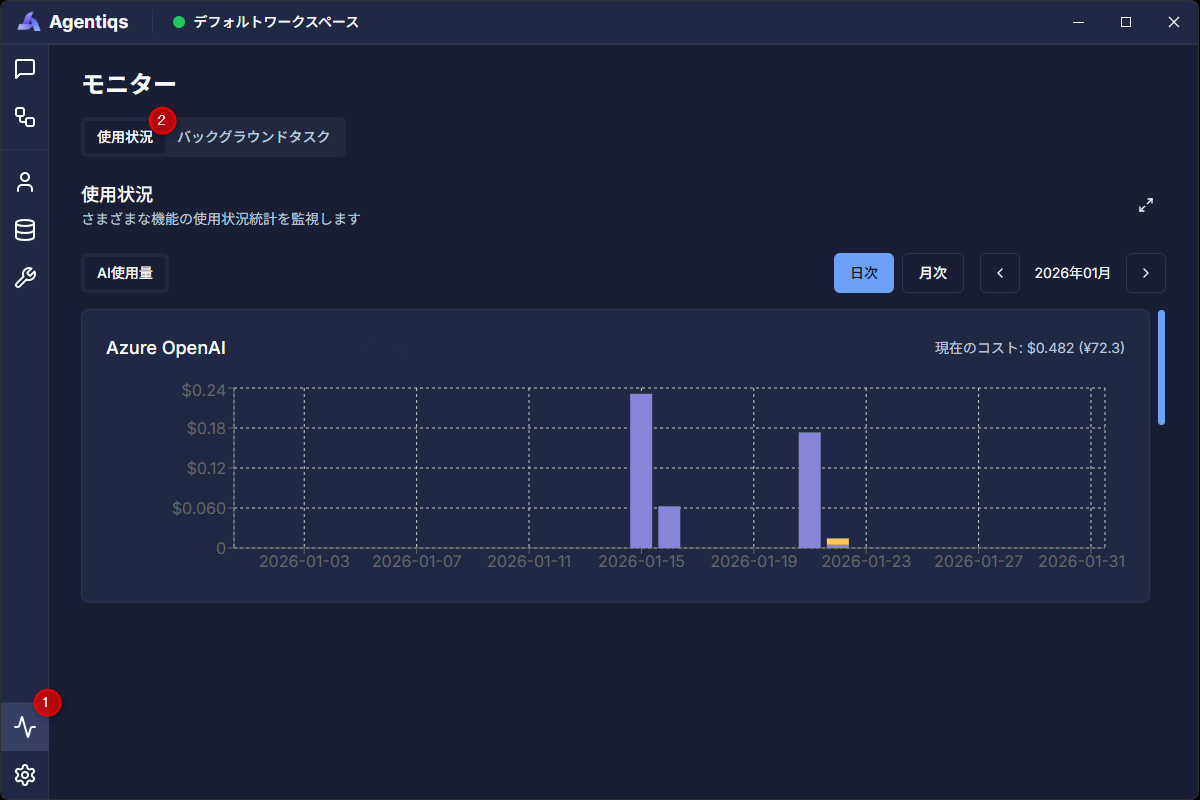
Task: Click the blue vertical scrollbar thumb
Action: coord(1161,367)
